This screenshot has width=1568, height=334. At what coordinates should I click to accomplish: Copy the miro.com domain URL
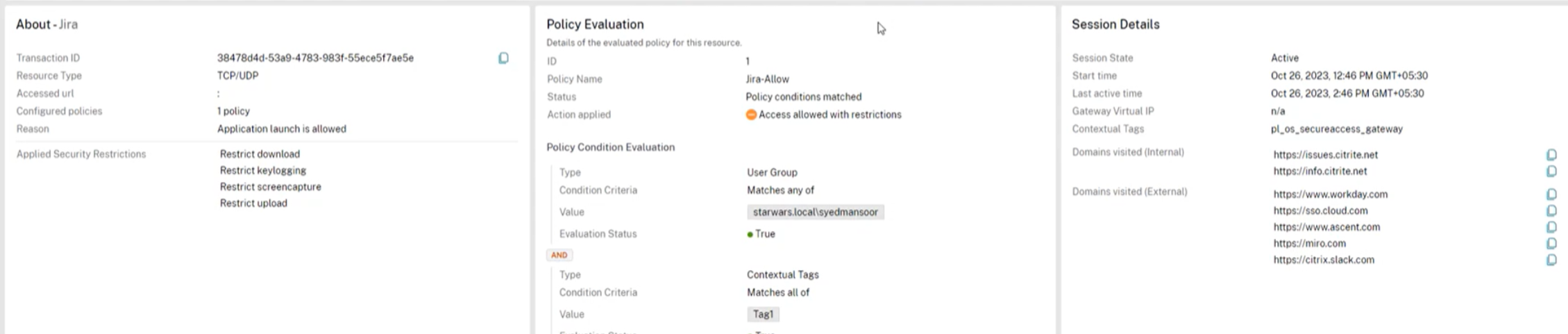1551,244
